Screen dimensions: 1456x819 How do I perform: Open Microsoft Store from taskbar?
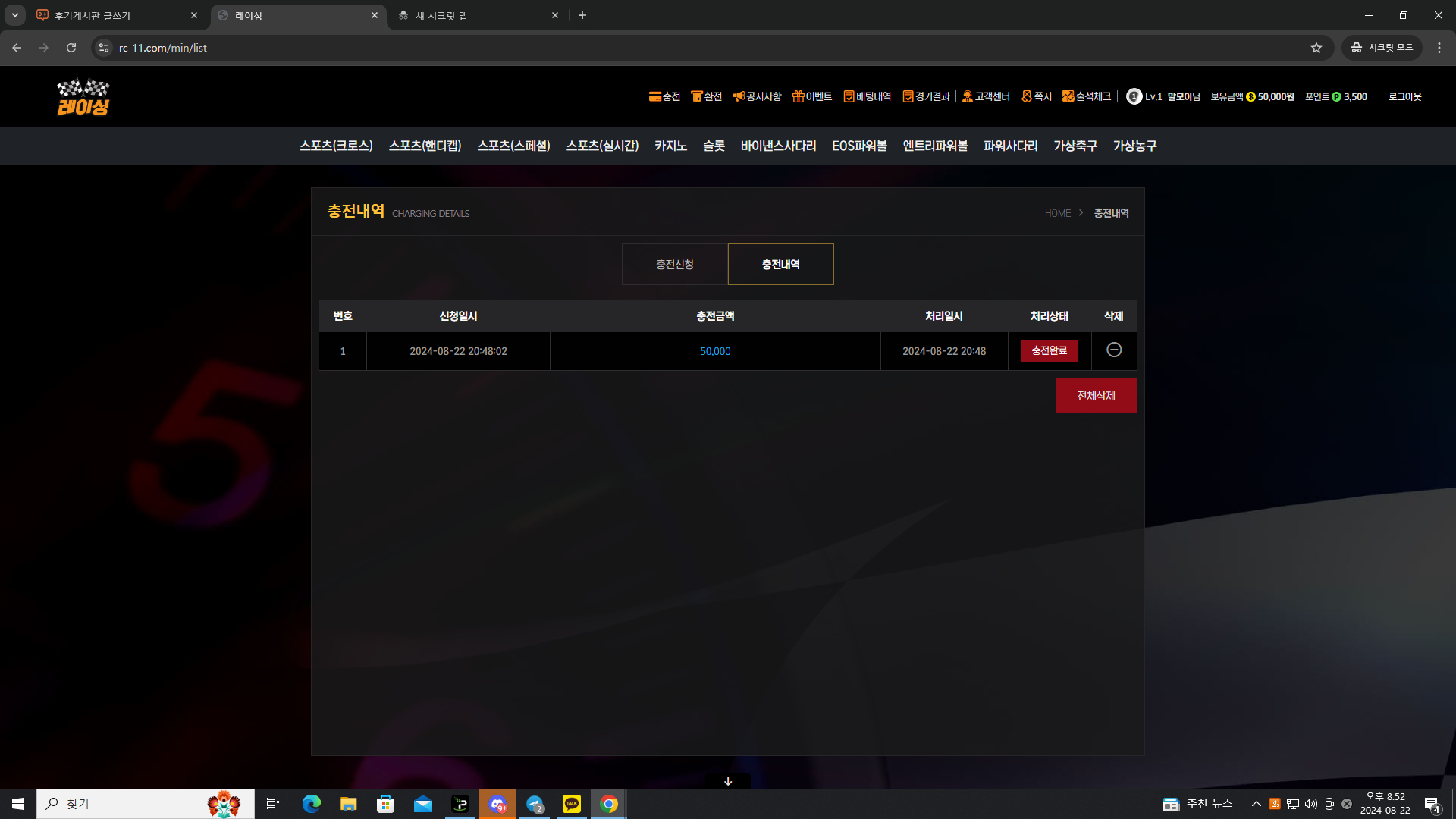pyautogui.click(x=386, y=804)
